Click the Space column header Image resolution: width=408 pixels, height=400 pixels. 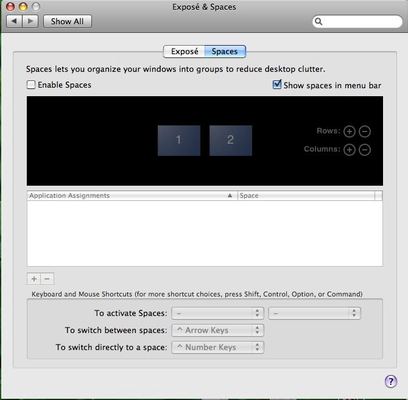(306, 196)
